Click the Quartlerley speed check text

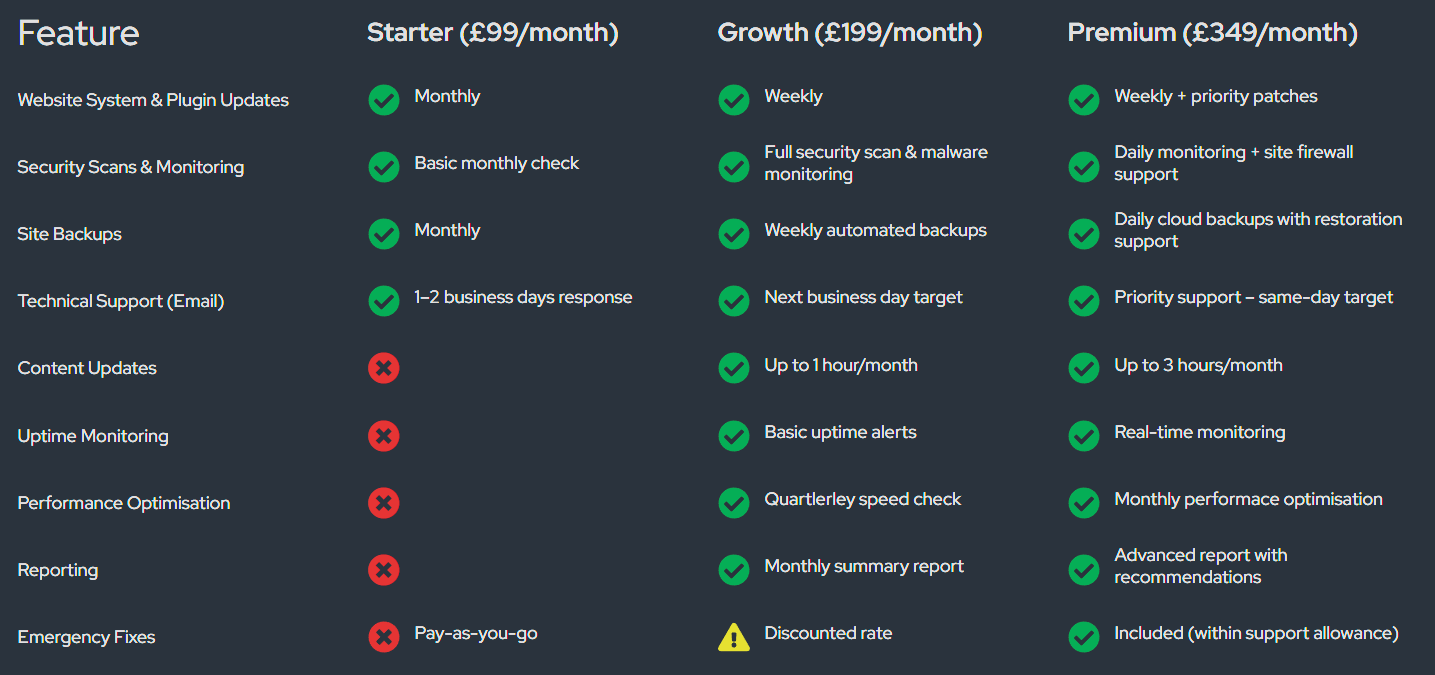pyautogui.click(x=863, y=499)
